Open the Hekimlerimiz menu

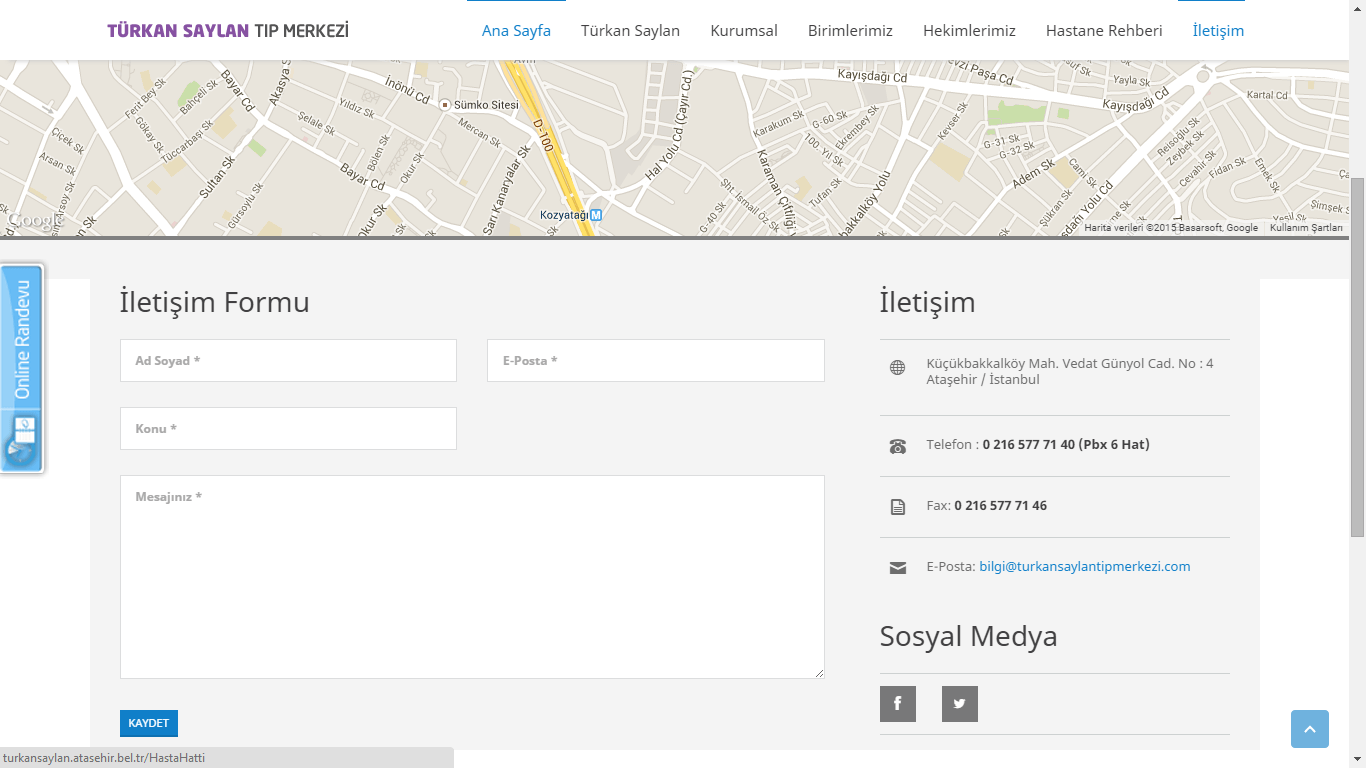[x=969, y=31]
